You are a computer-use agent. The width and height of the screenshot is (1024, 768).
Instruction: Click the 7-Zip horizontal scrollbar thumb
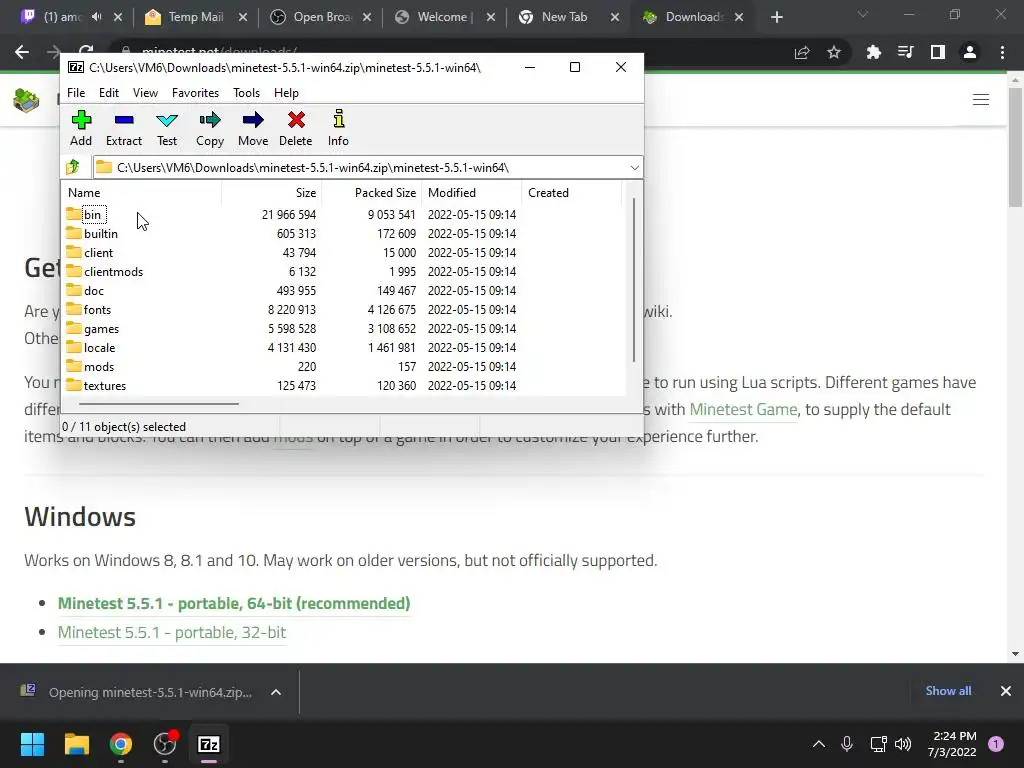click(159, 404)
